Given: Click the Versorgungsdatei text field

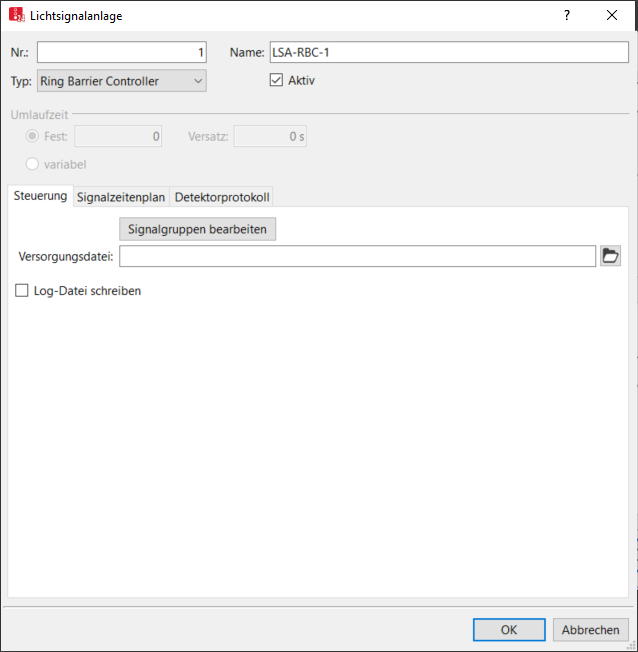Looking at the screenshot, I should (357, 256).
